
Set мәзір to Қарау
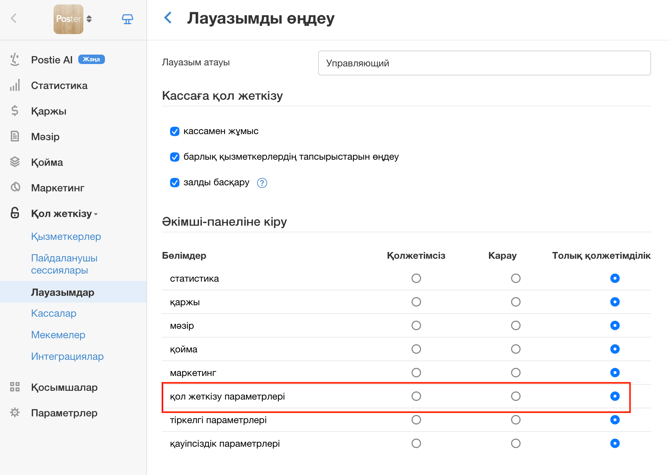(516, 325)
